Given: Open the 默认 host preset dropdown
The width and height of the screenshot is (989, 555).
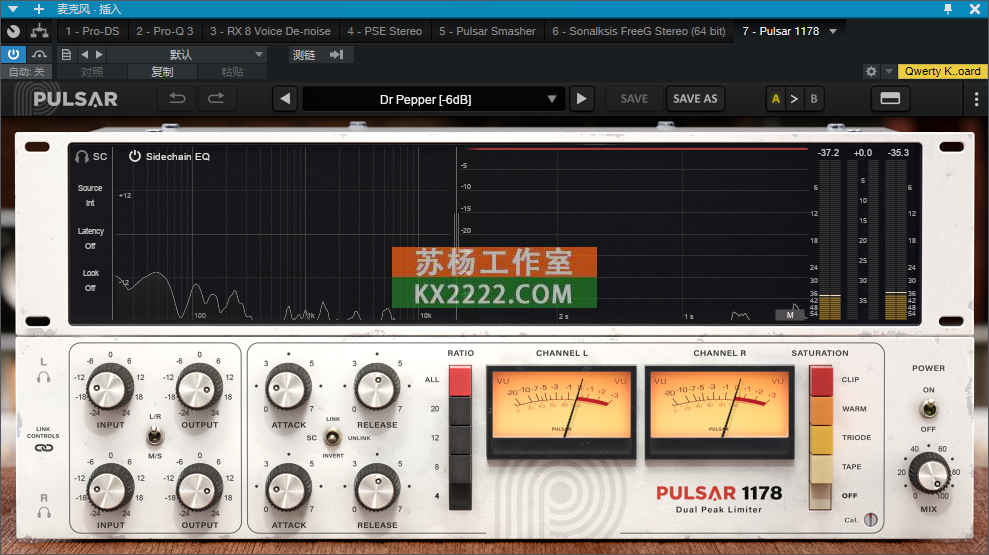Looking at the screenshot, I should (x=187, y=54).
